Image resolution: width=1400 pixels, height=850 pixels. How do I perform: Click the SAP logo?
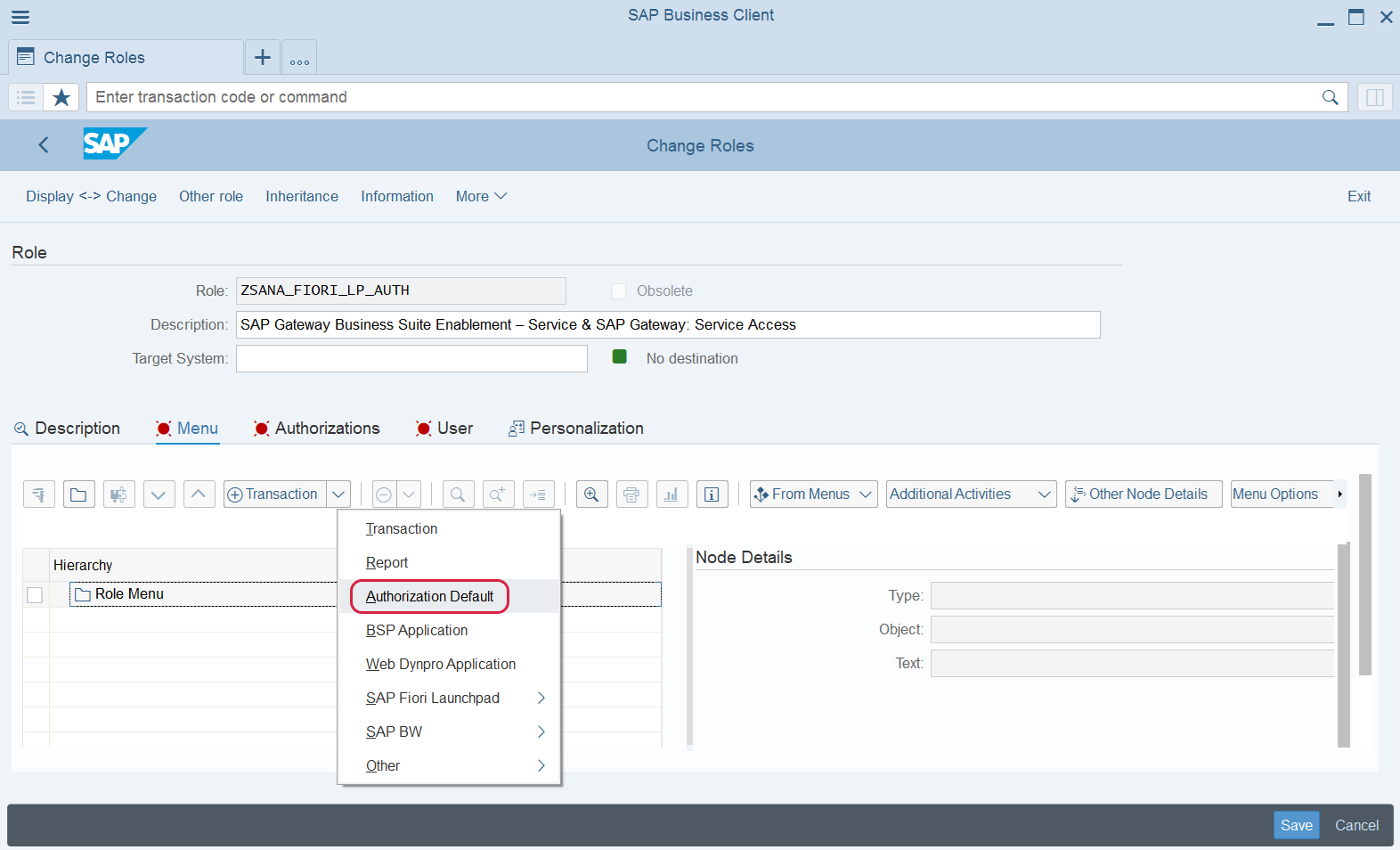click(115, 144)
